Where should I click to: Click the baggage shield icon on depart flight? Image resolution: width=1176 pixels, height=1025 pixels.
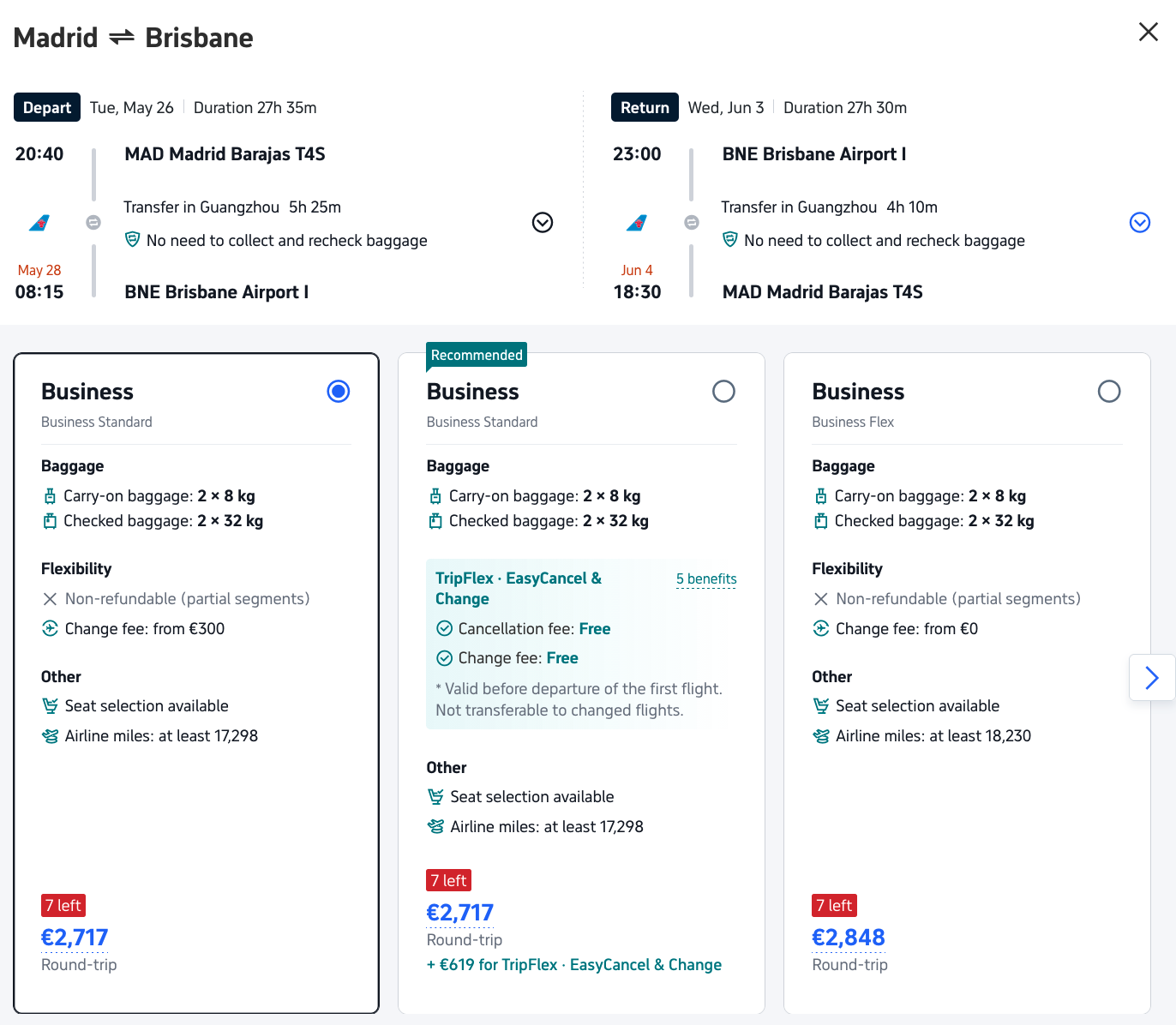(x=132, y=239)
